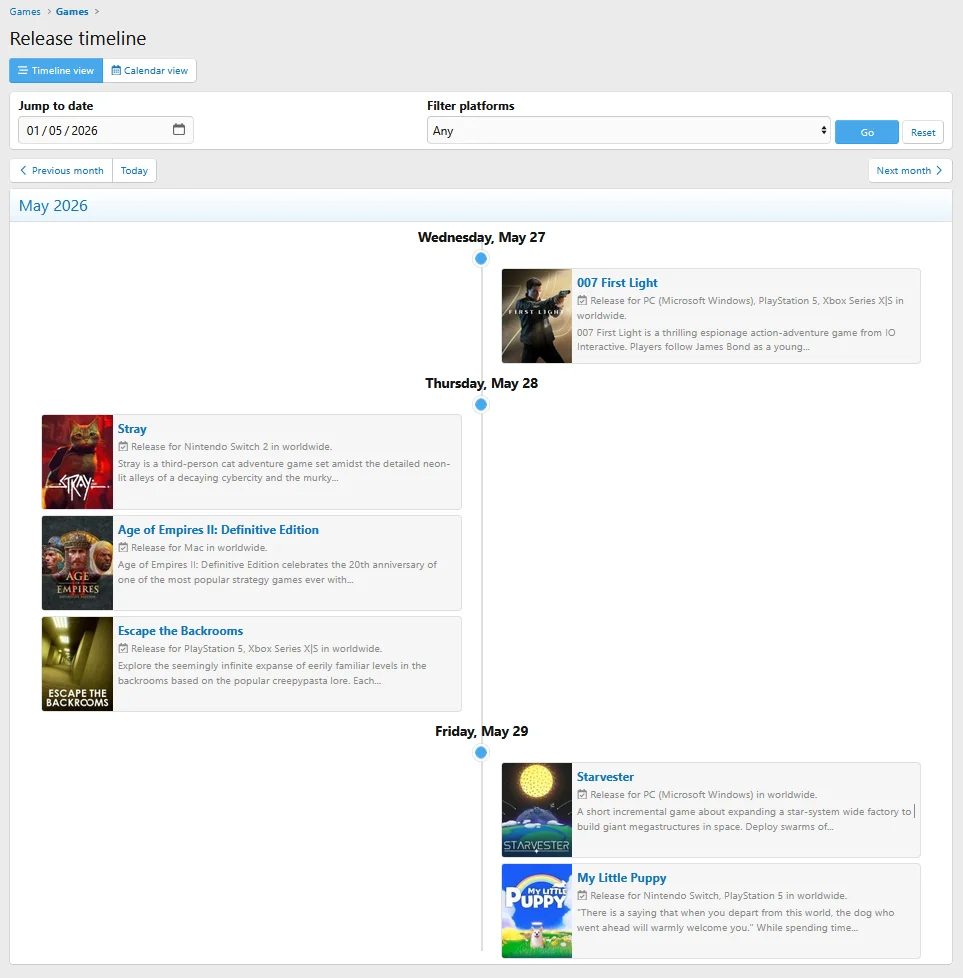Click Escape the Backrooms cover thumbnail
Viewport: 963px width, 978px height.
(77, 664)
